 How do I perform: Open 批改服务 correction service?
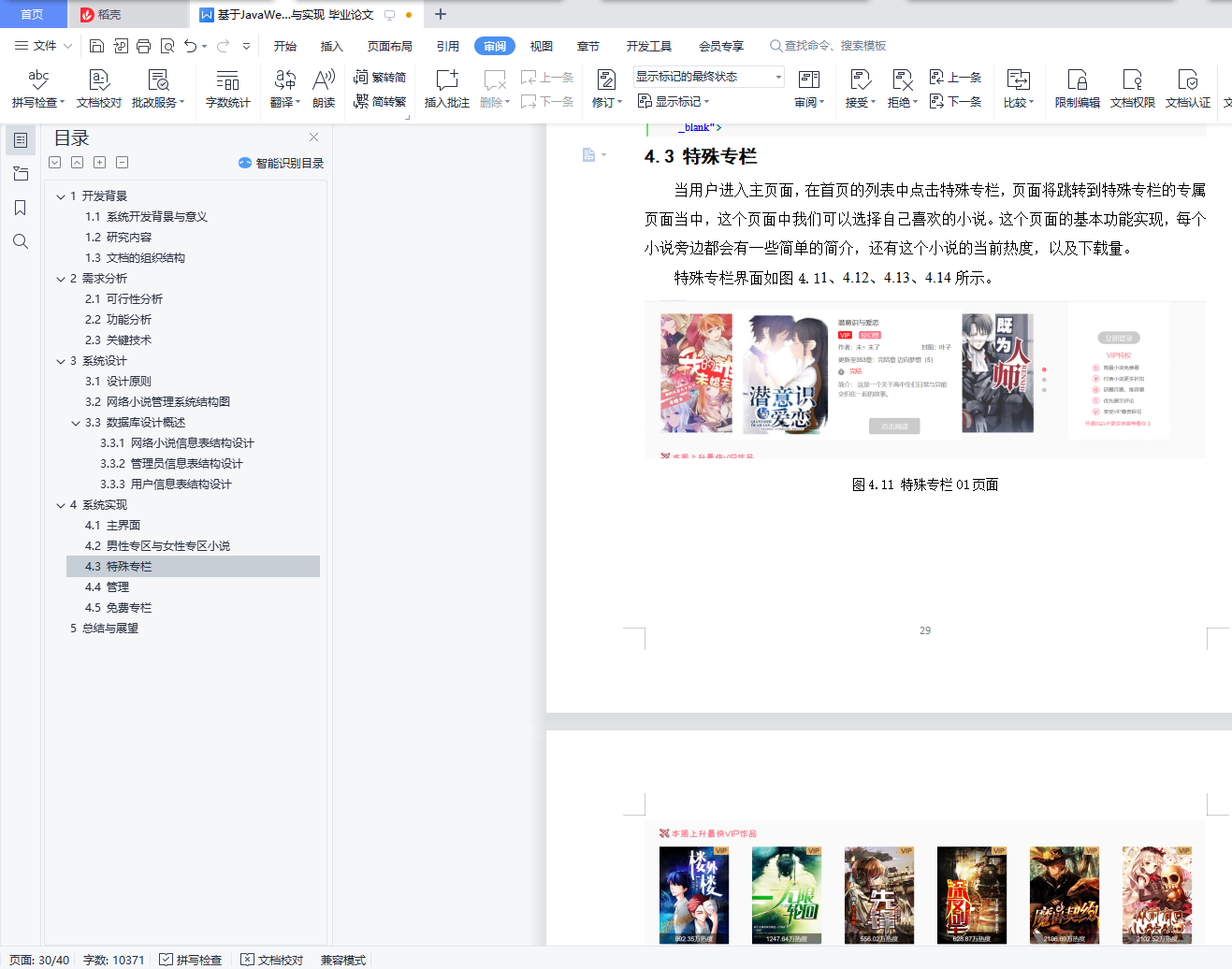pos(158,89)
